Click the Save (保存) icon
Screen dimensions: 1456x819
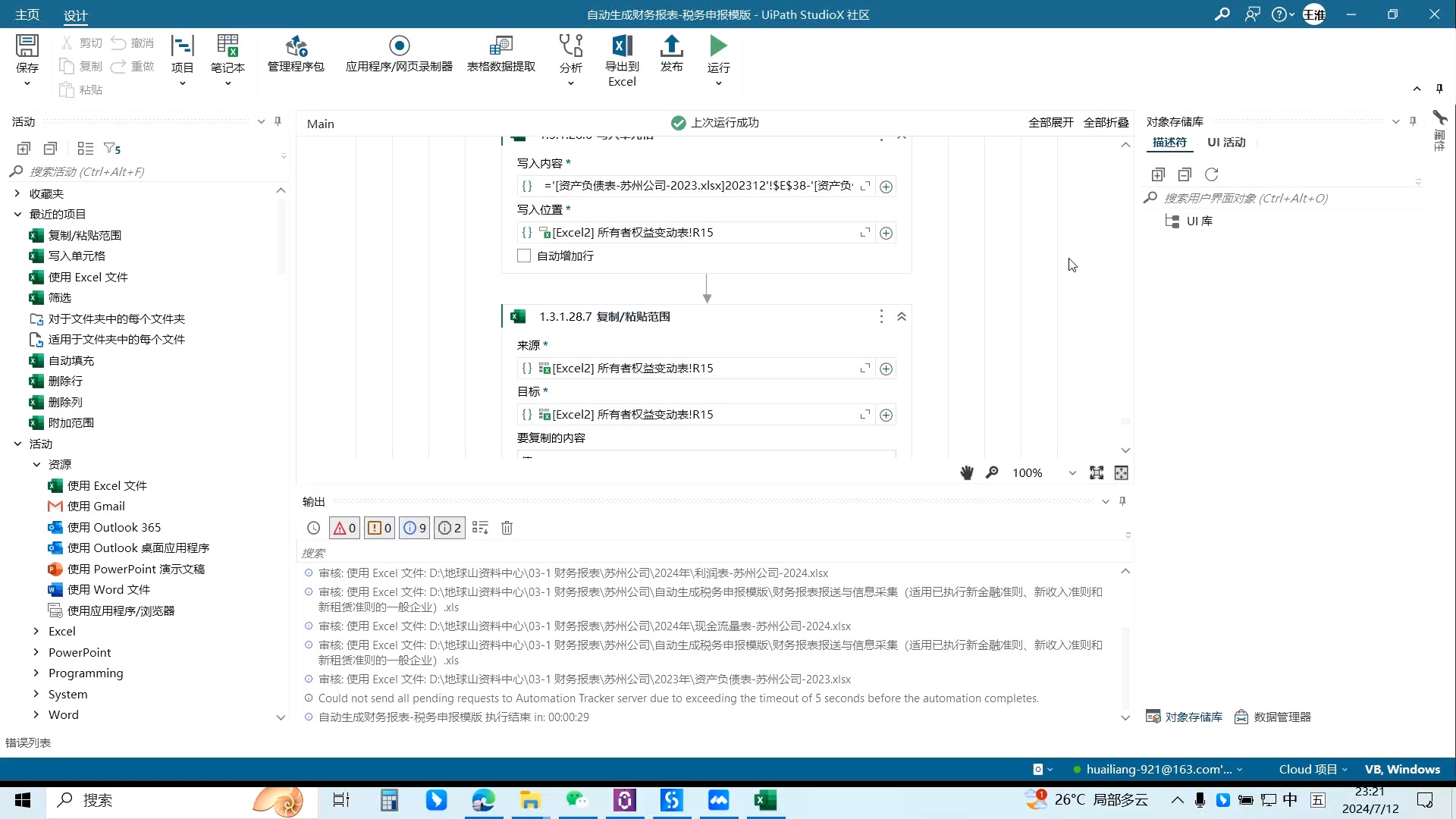click(x=27, y=46)
